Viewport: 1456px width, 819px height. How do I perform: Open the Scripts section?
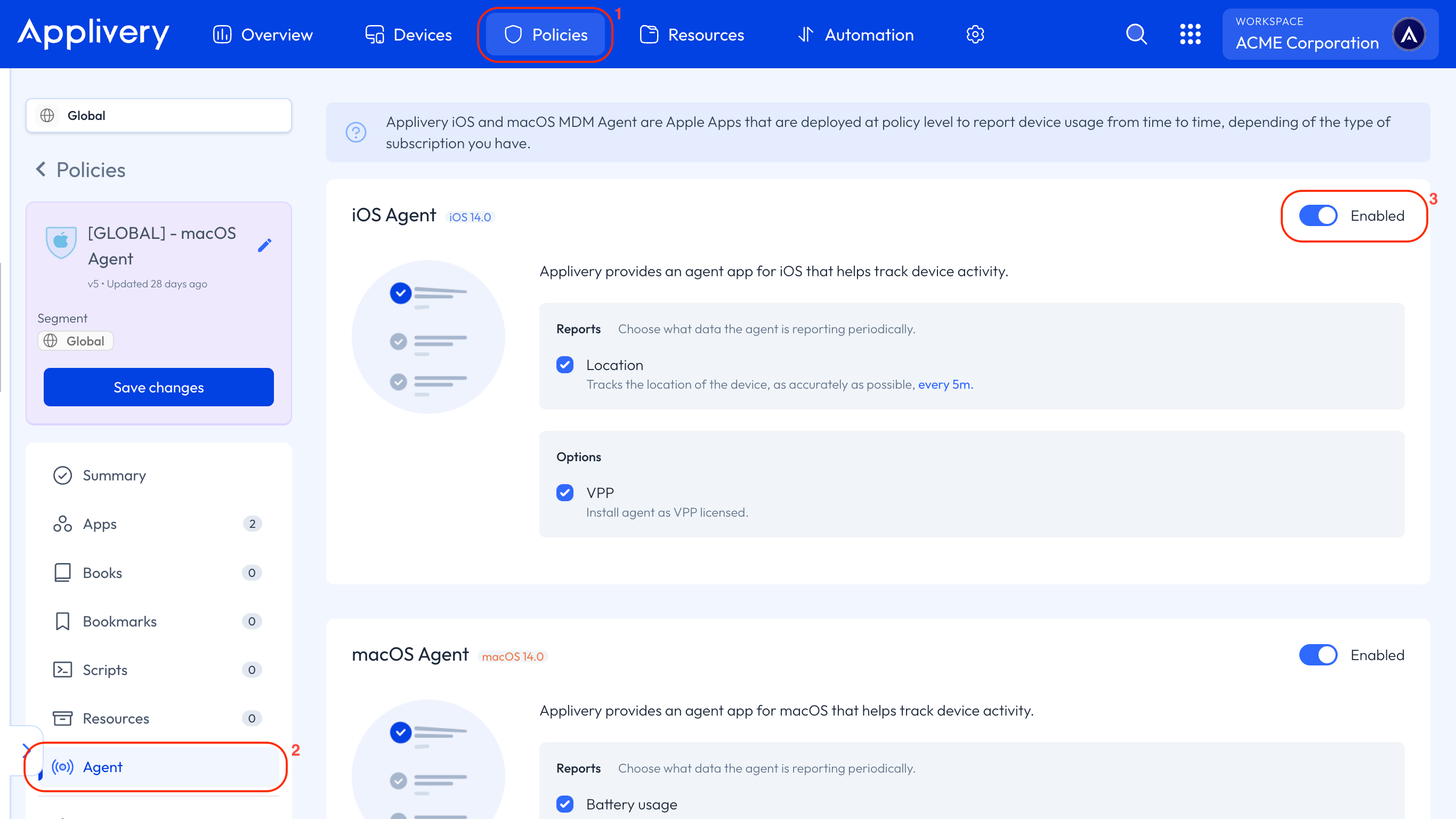coord(159,670)
